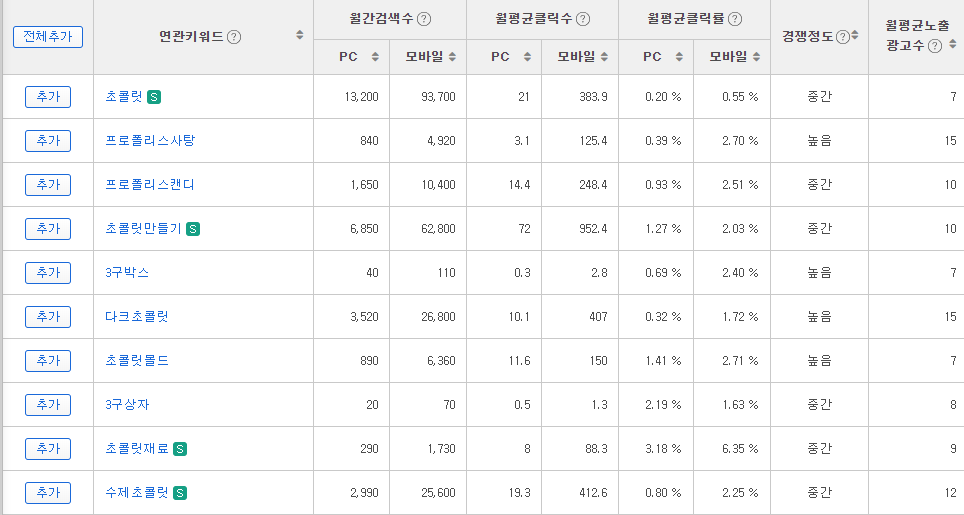
Task: Open the 3구박스 keyword link
Action: [x=127, y=273]
